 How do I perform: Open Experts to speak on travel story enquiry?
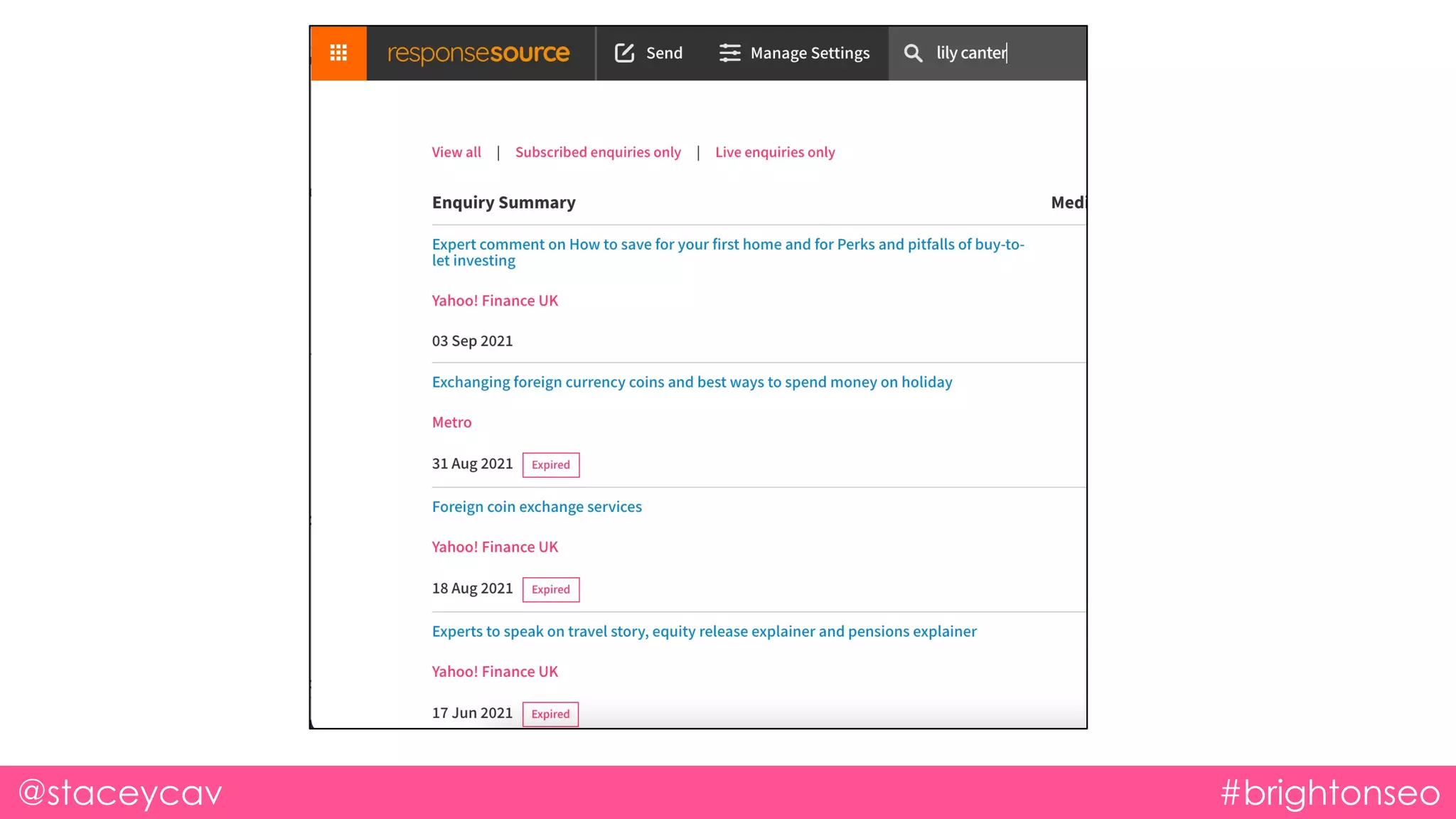tap(704, 631)
